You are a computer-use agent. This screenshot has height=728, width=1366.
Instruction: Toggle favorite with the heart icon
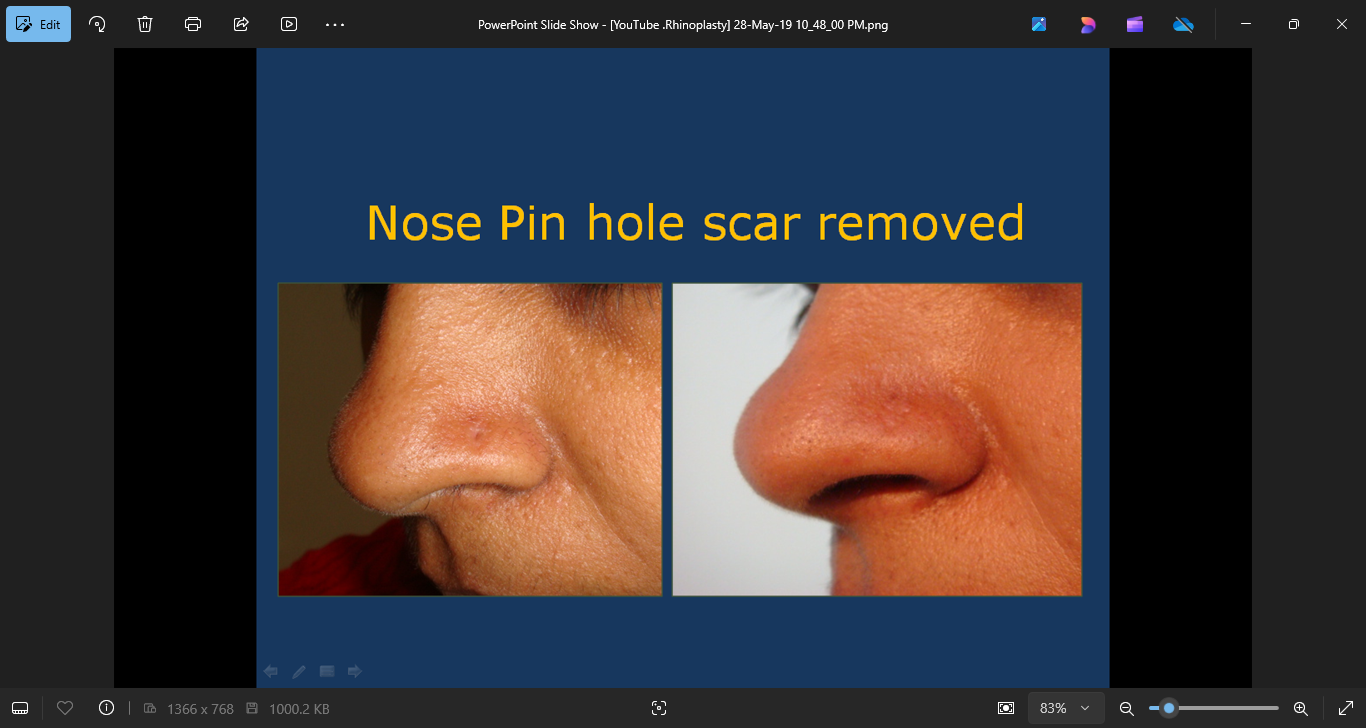click(65, 708)
